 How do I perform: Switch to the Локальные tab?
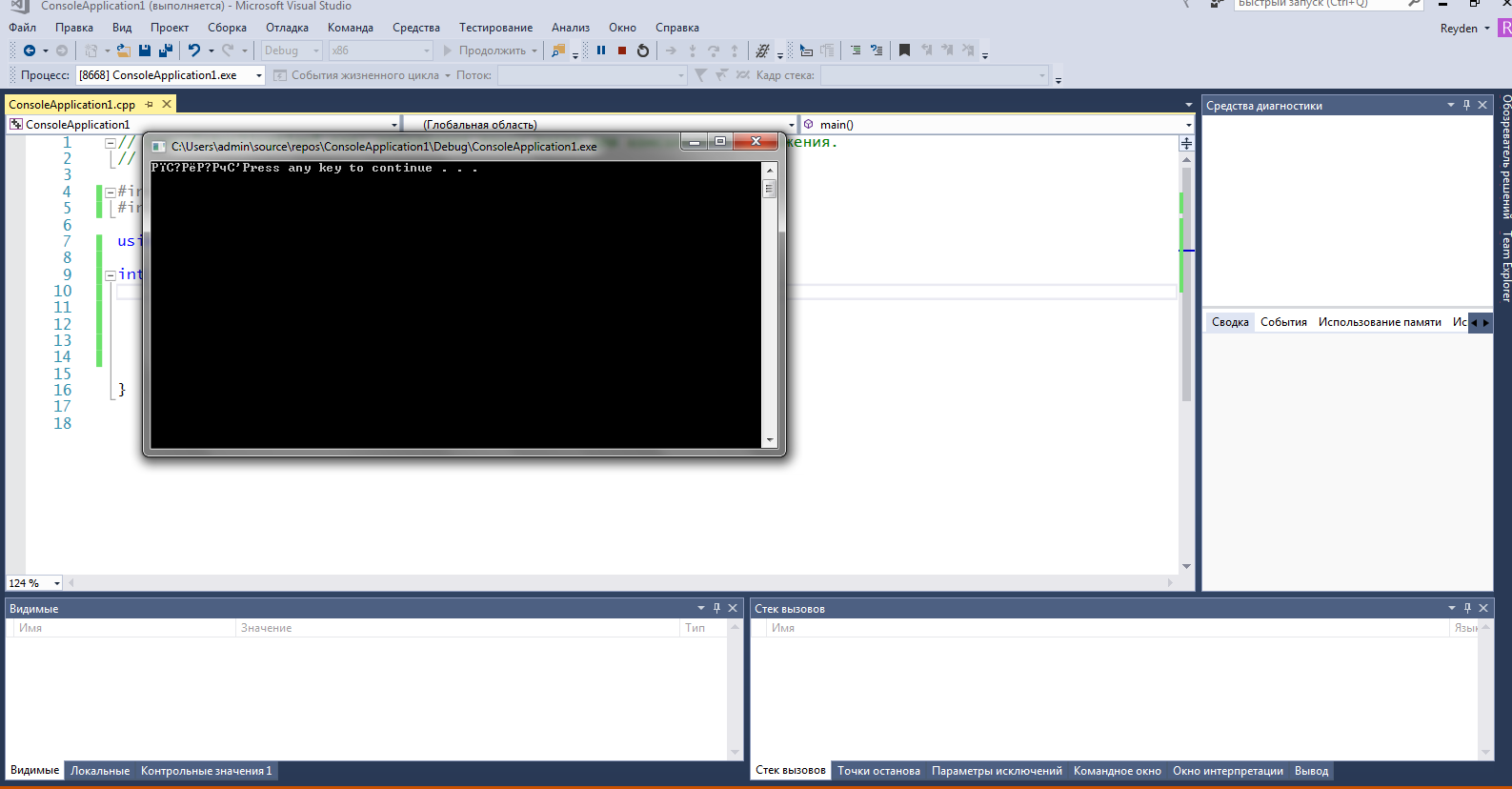100,771
